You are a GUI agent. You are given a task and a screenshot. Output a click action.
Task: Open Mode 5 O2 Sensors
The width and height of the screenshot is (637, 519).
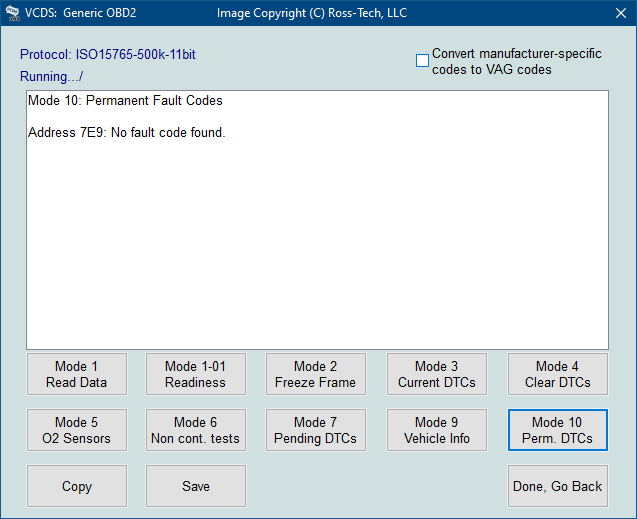tap(76, 430)
